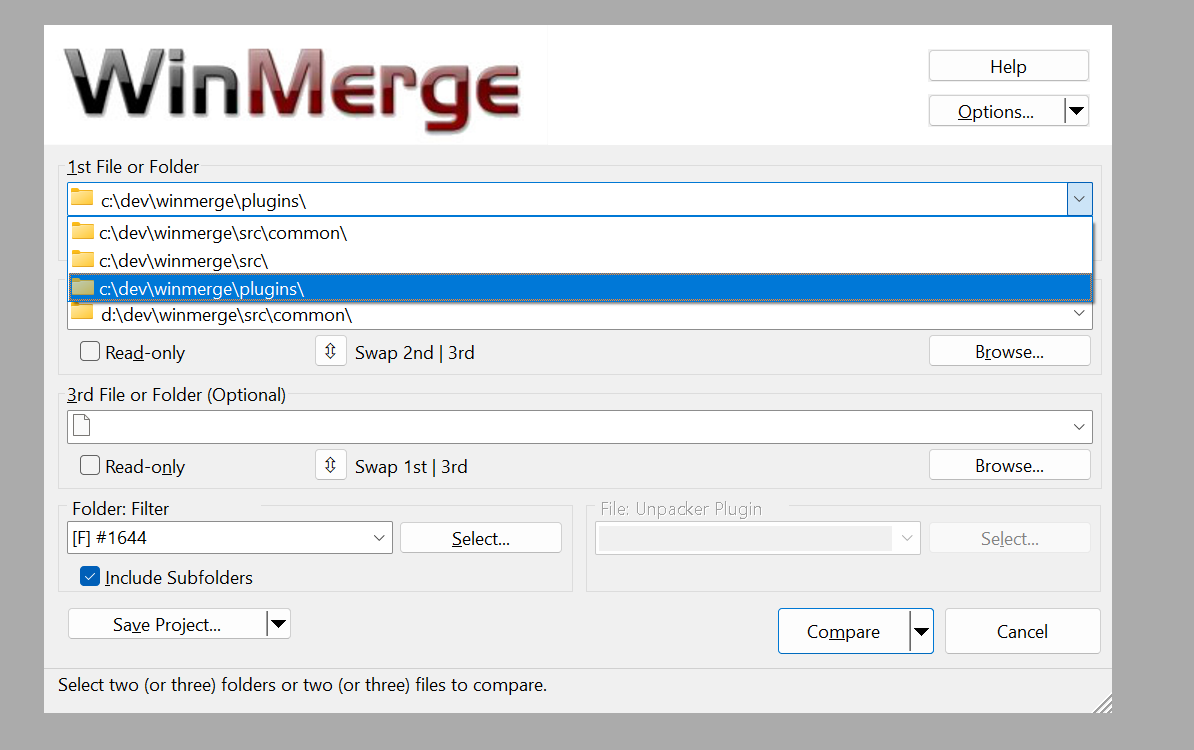Select c:\dev\winmerge\src\ from list
This screenshot has height=750, width=1194.
[580, 260]
